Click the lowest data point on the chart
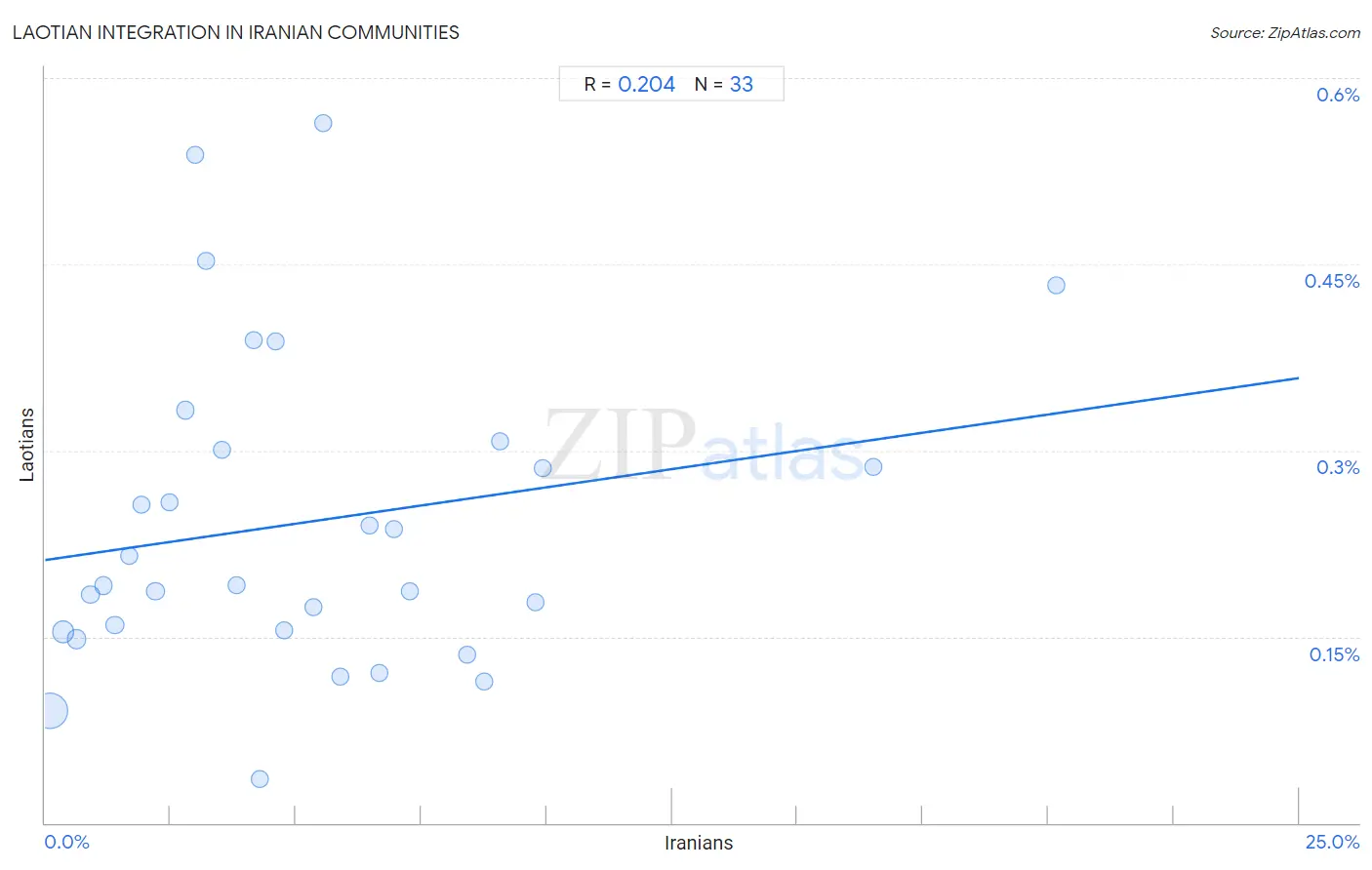This screenshot has height=870, width=1372. click(x=260, y=779)
